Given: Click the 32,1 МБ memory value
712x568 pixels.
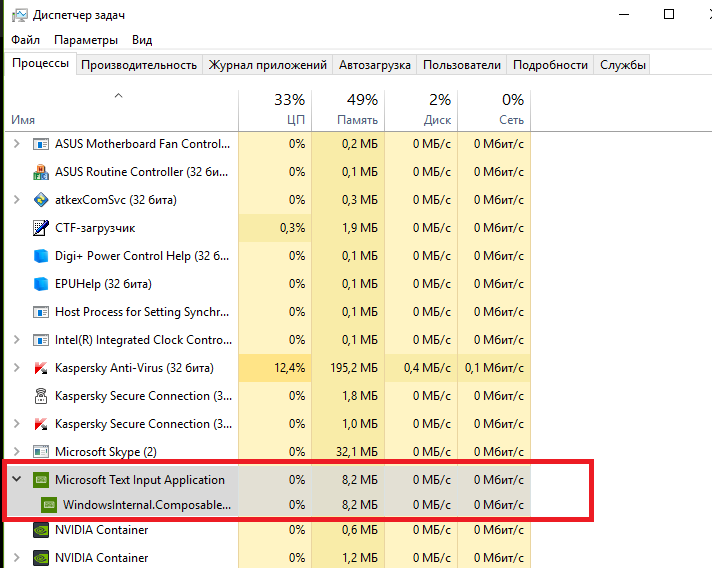Looking at the screenshot, I should coord(357,452).
